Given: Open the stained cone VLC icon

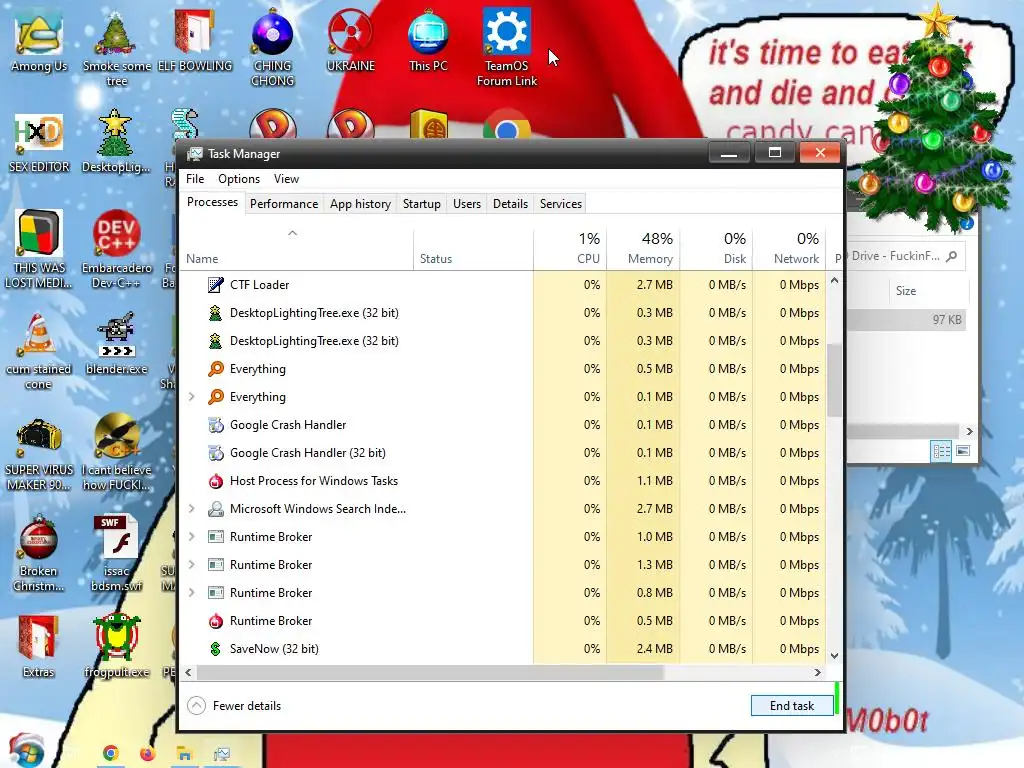Looking at the screenshot, I should [39, 351].
